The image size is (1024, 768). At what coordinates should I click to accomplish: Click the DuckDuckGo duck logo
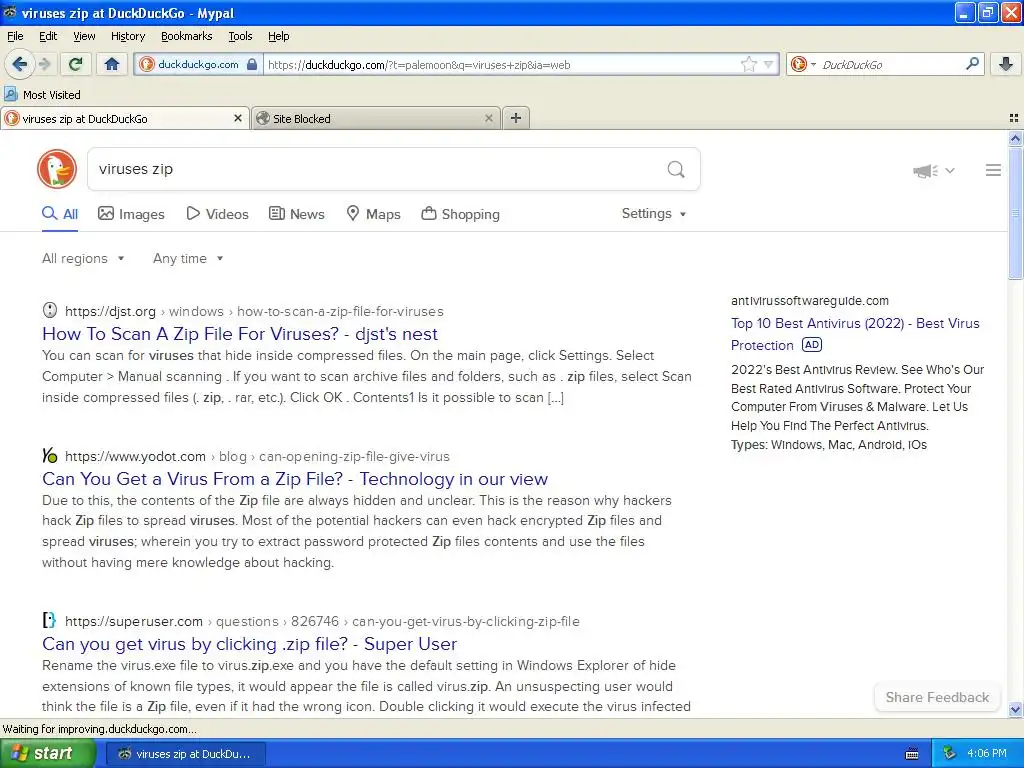tap(57, 169)
